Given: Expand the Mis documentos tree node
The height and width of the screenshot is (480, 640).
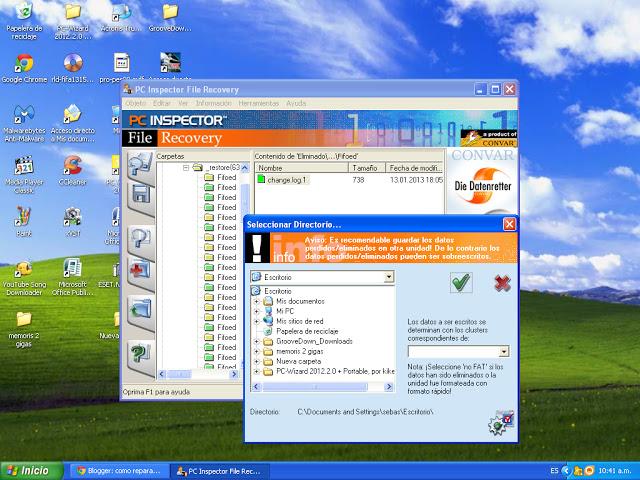Looking at the screenshot, I should tap(257, 301).
